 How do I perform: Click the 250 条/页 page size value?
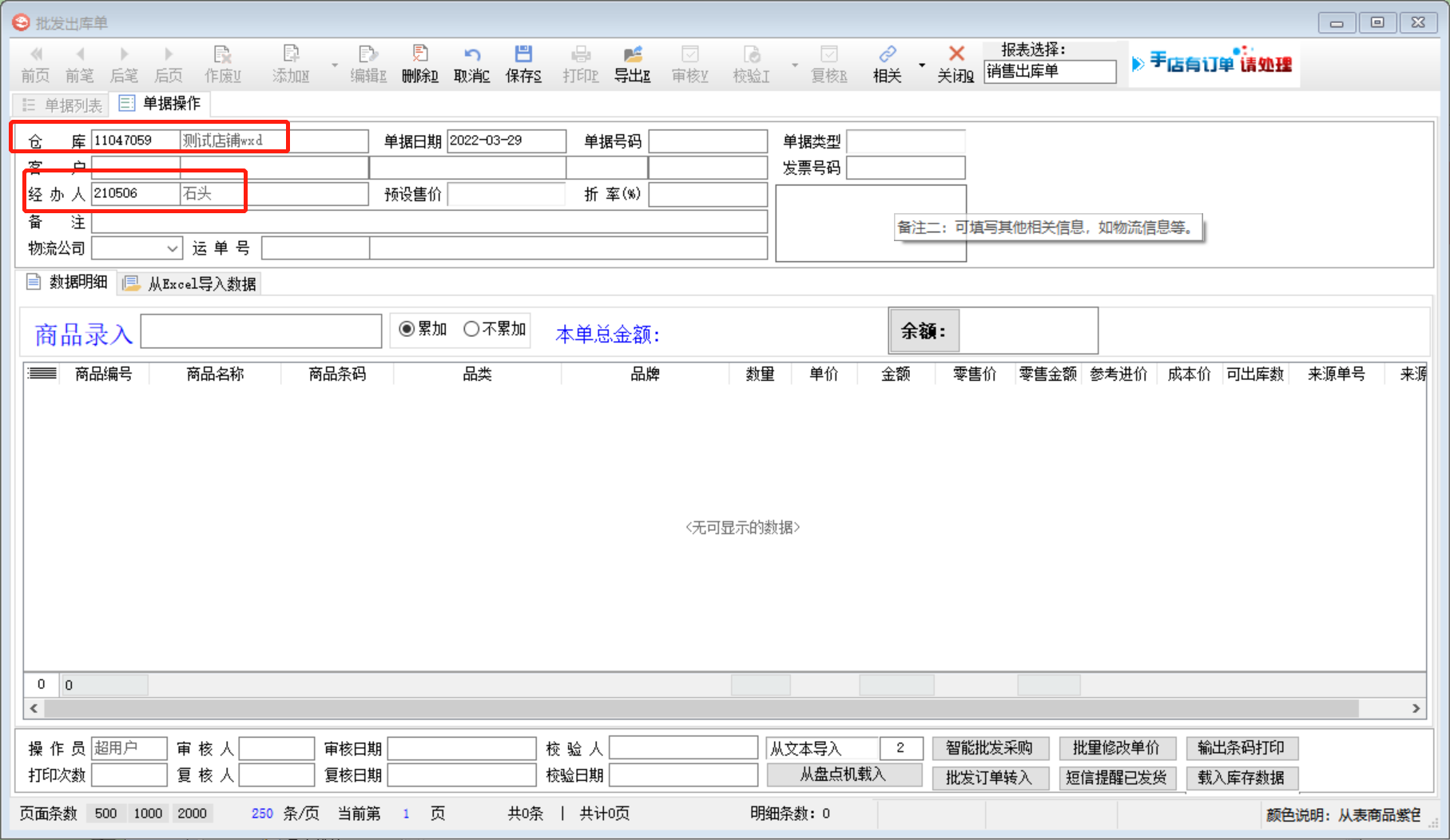pyautogui.click(x=262, y=814)
